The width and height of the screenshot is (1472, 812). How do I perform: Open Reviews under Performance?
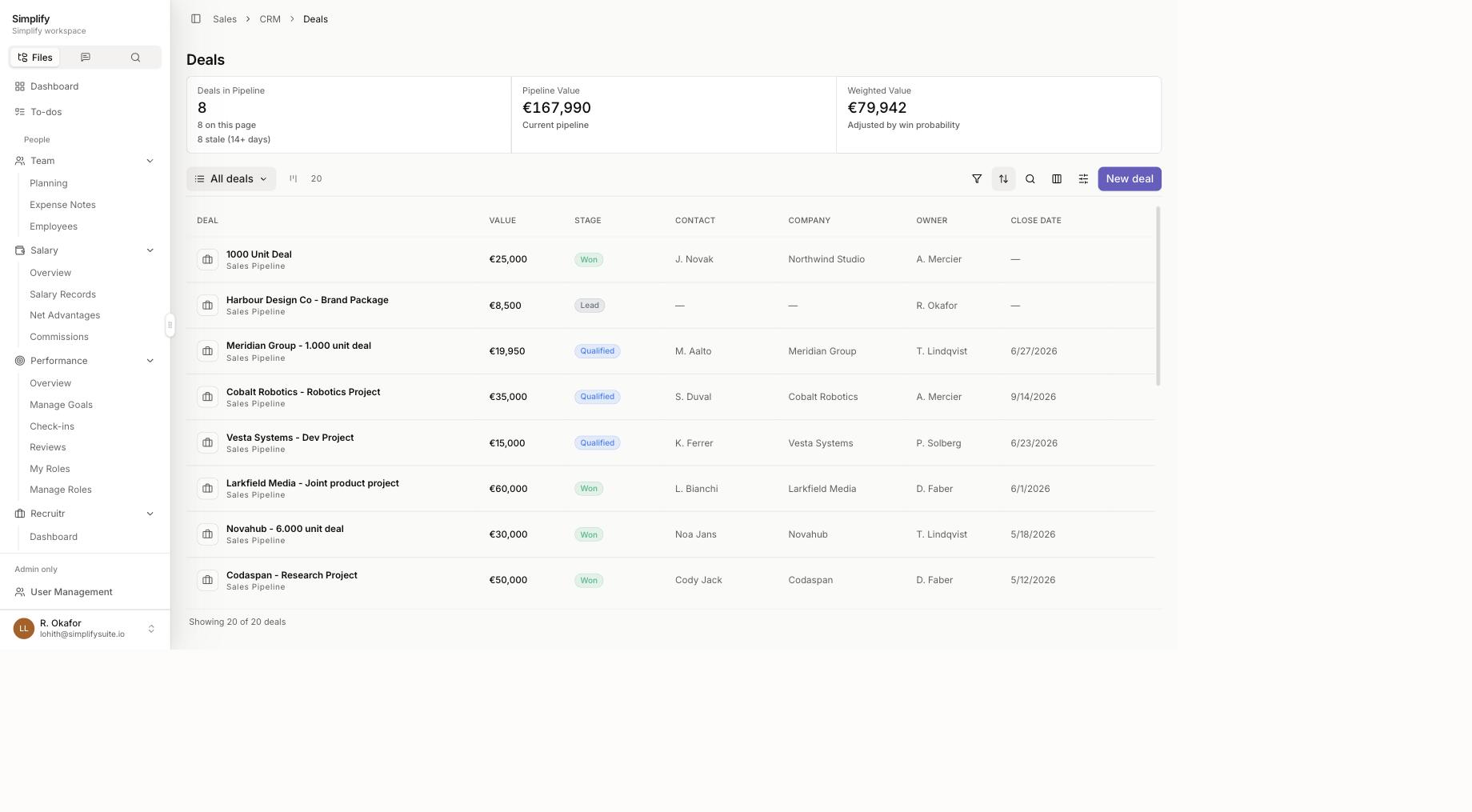coord(48,447)
